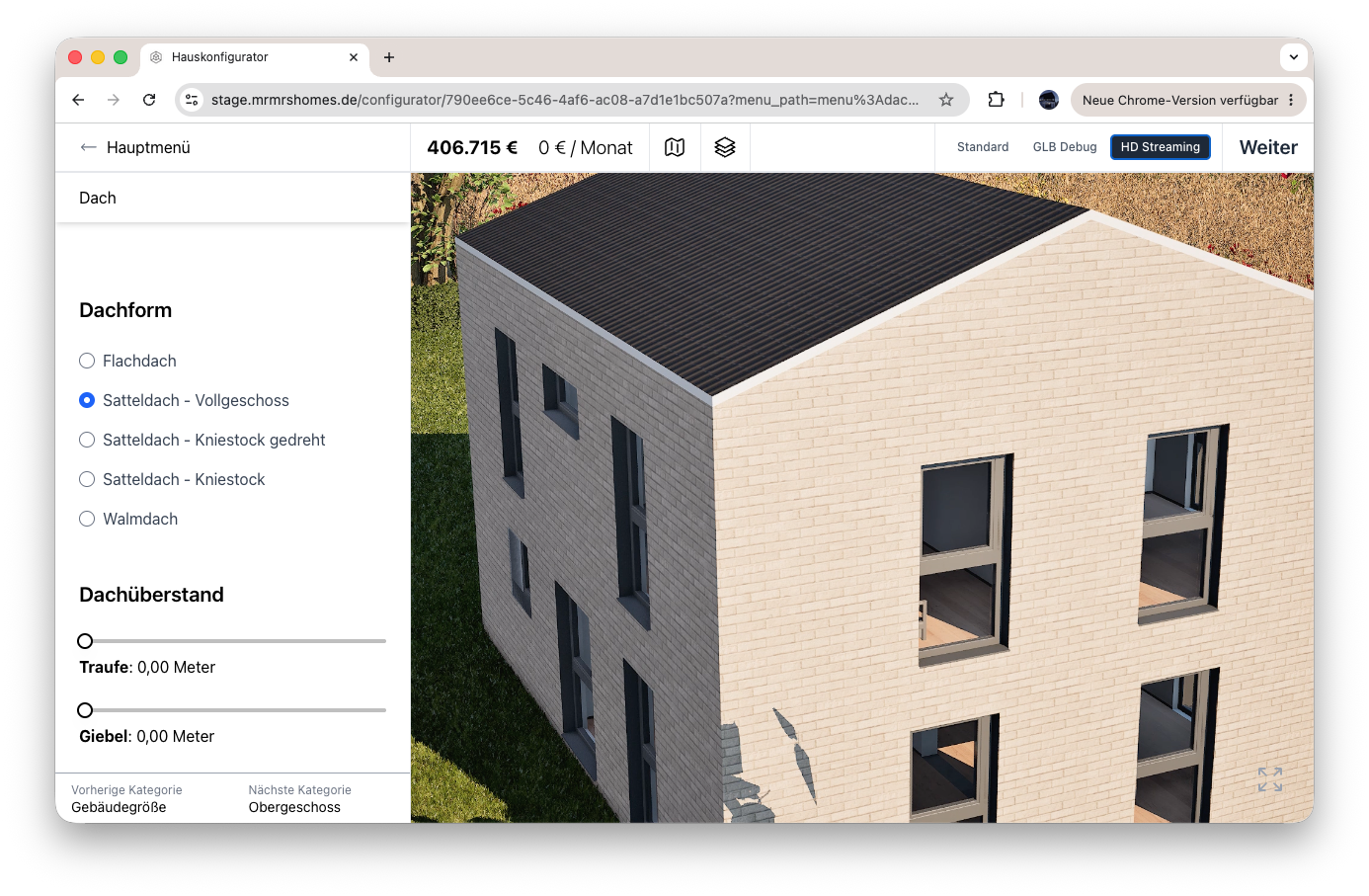Activate HD Streaming mode
The width and height of the screenshot is (1369, 896).
[1161, 147]
